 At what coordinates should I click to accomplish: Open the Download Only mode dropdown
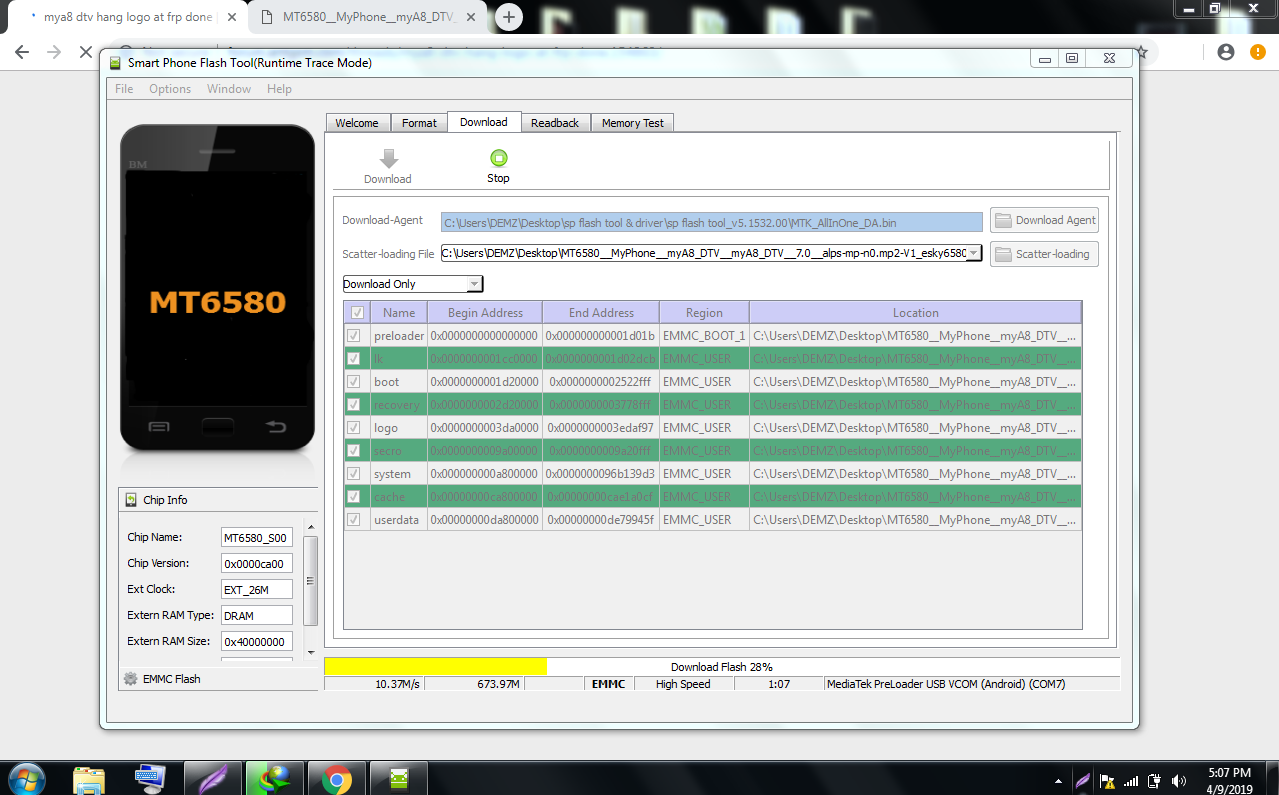tap(413, 284)
